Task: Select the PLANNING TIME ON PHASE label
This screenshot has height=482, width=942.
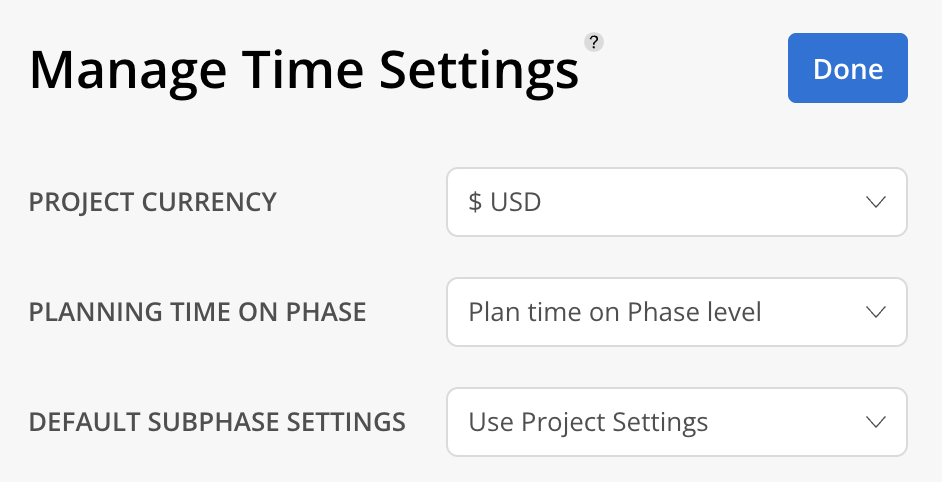Action: pos(198,312)
